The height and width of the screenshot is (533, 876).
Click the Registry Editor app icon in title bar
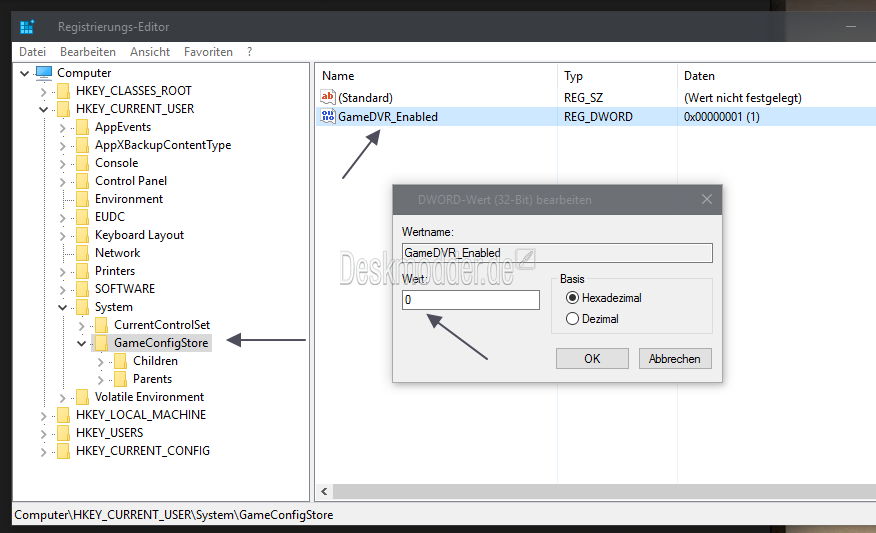(x=26, y=26)
